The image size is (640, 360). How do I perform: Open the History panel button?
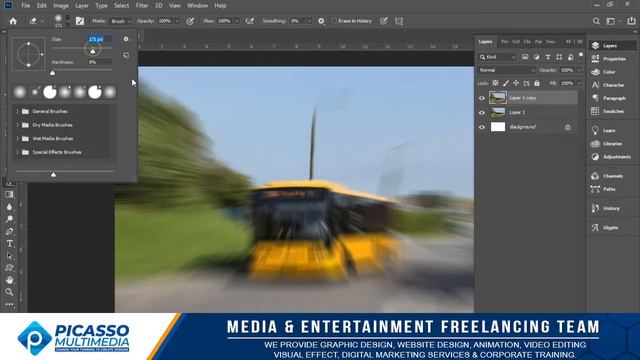coord(610,208)
